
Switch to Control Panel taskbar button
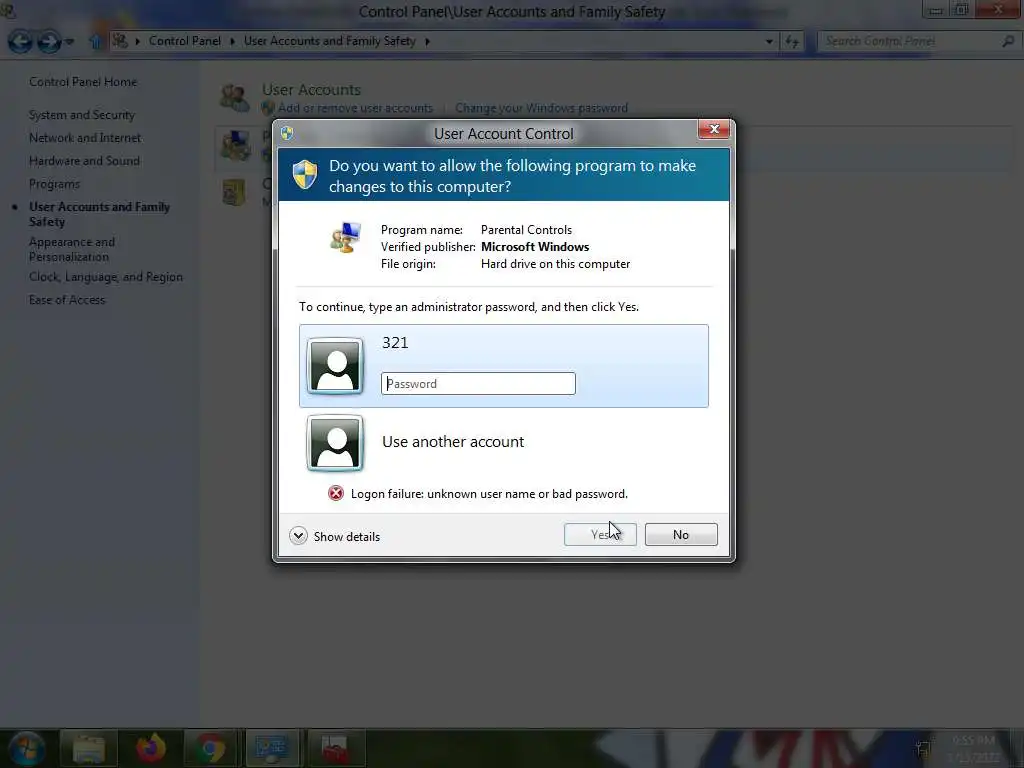[x=272, y=748]
